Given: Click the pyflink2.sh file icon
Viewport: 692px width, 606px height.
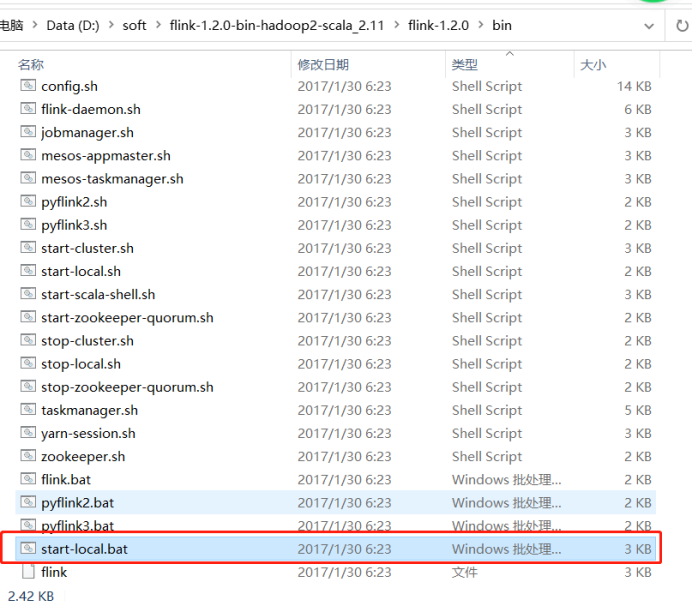Looking at the screenshot, I should [28, 201].
